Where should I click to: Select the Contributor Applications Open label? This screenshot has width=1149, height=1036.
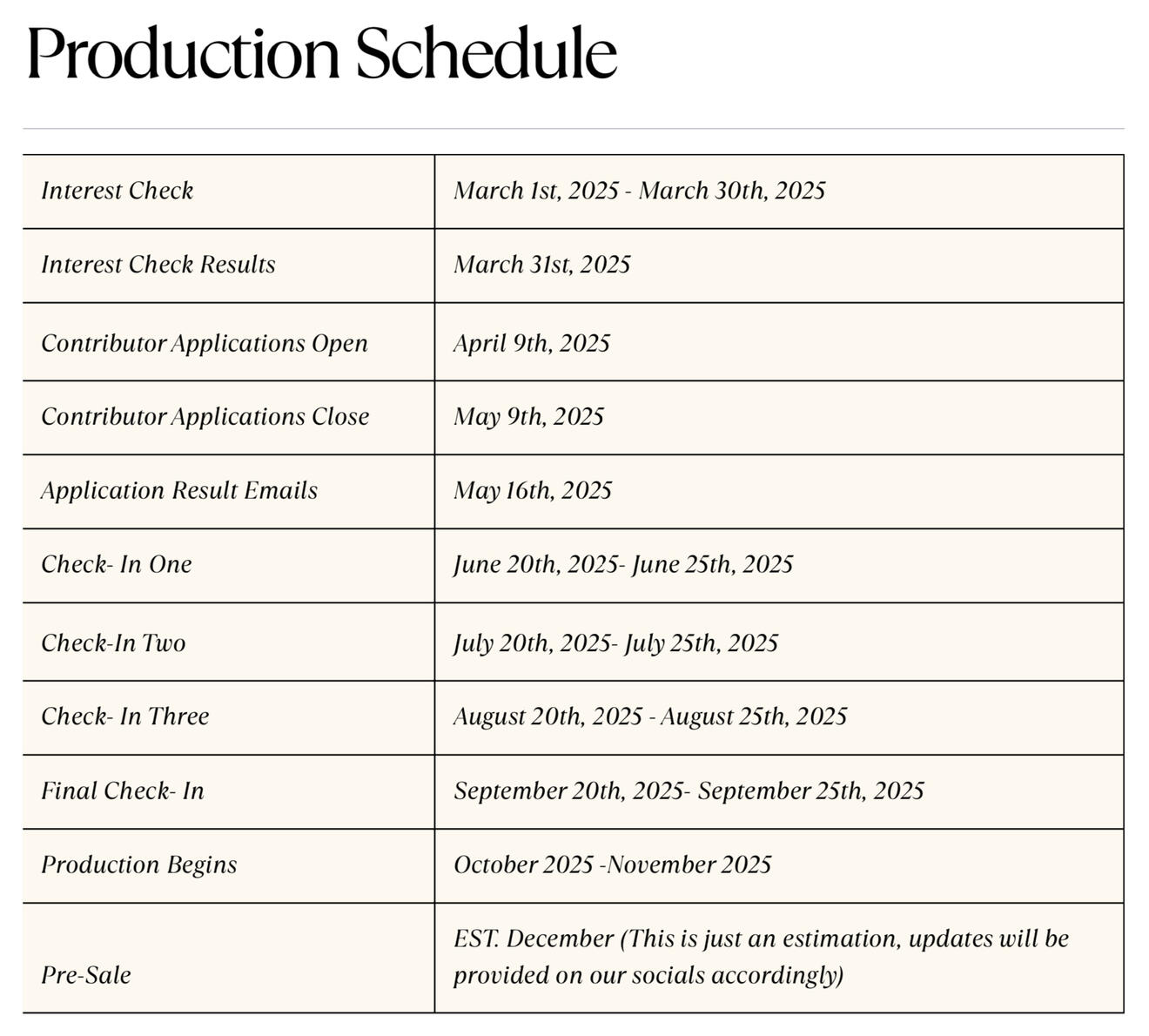point(205,343)
